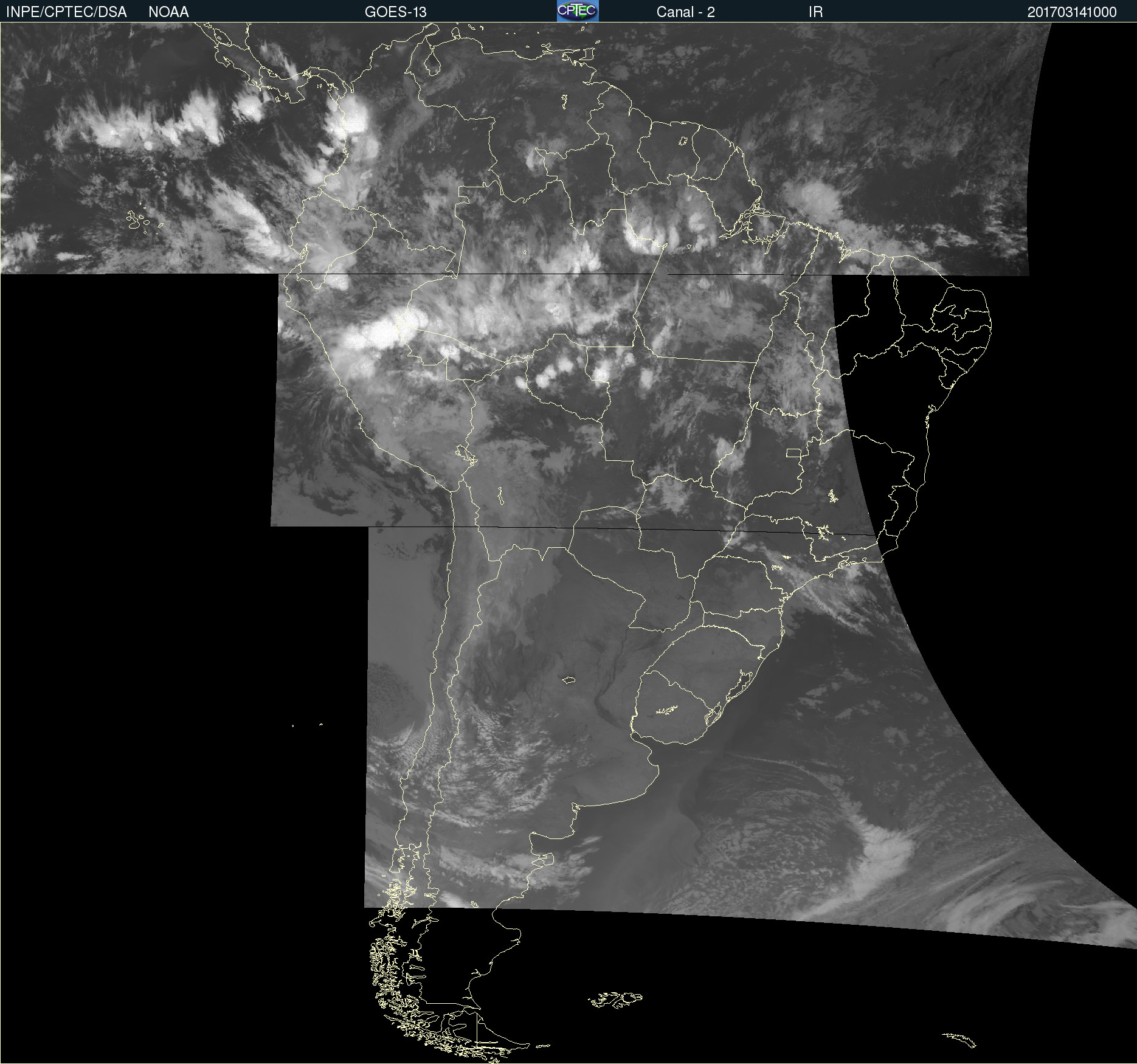Click the IR label in the header
The width and height of the screenshot is (1137, 1064).
coord(816,12)
